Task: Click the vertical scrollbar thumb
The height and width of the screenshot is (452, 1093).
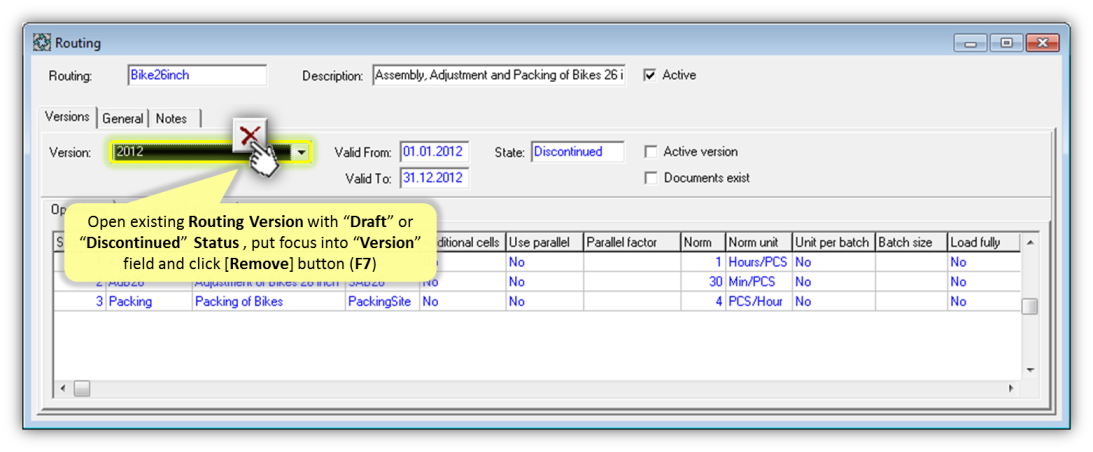Action: 1030,306
